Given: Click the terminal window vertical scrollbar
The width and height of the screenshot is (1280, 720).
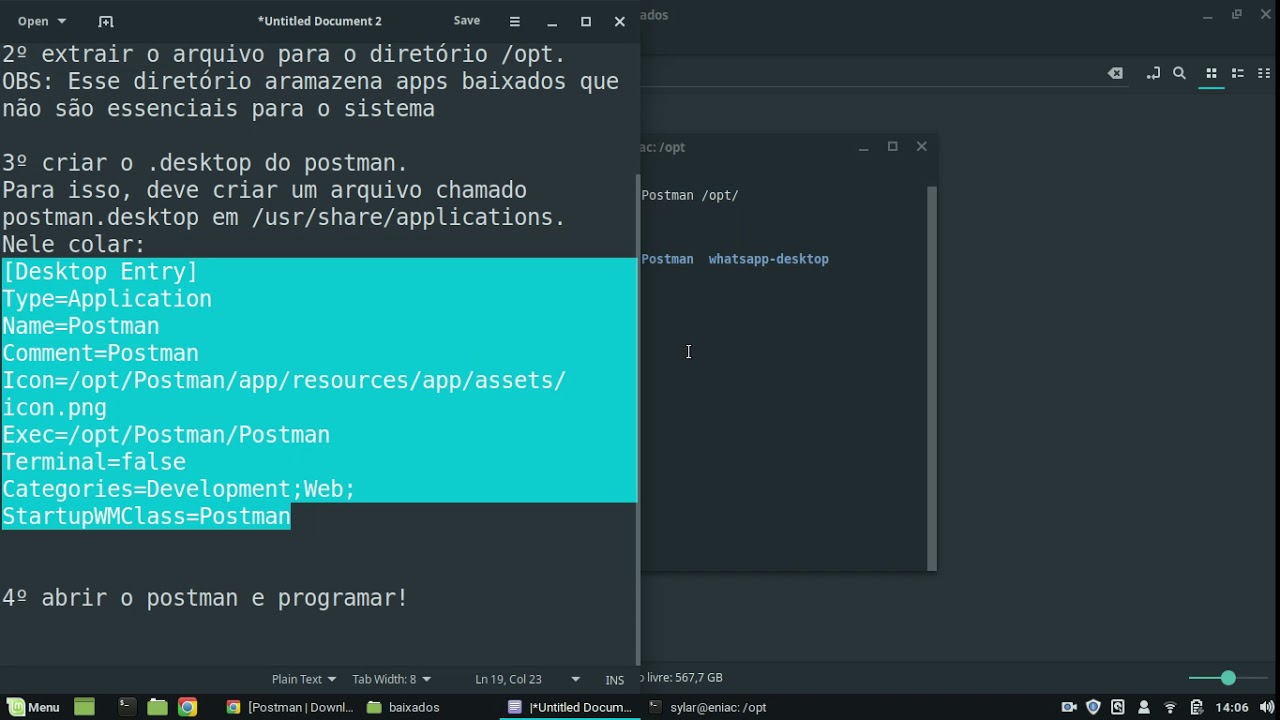Looking at the screenshot, I should [932, 378].
